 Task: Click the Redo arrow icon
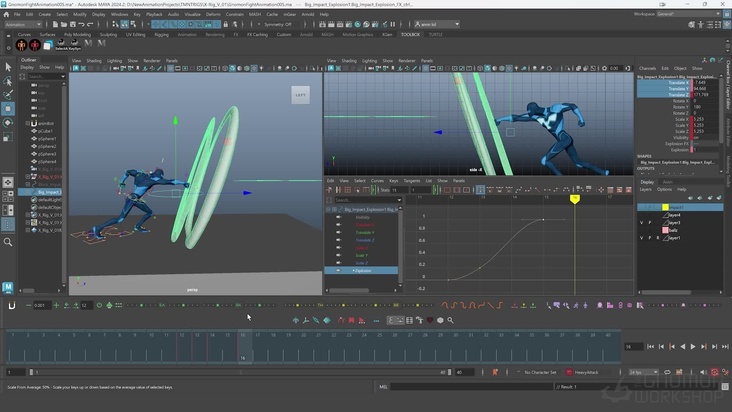click(x=90, y=24)
